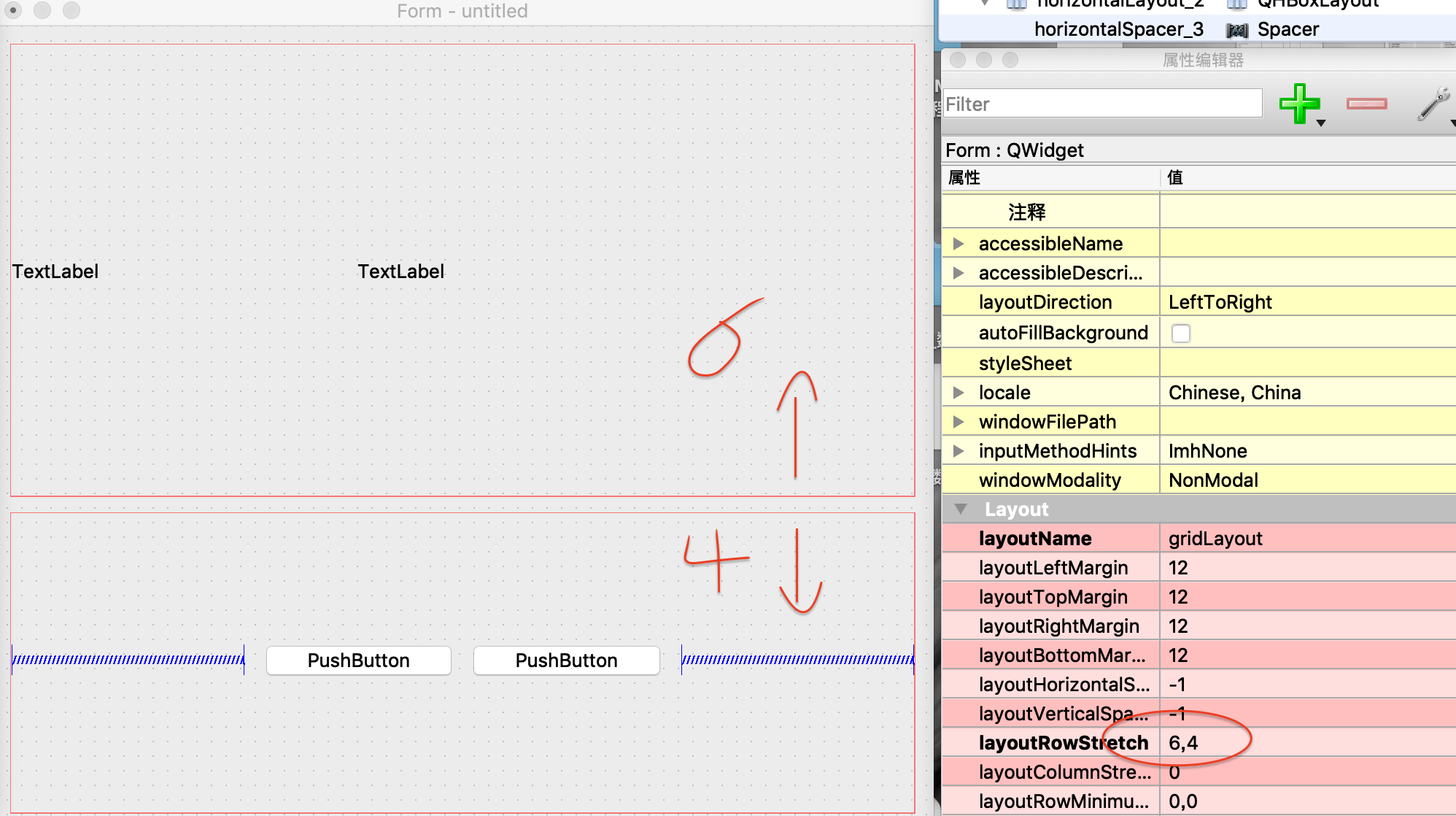Image resolution: width=1456 pixels, height=816 pixels.
Task: Select the styleSheet property row
Action: coord(1199,363)
